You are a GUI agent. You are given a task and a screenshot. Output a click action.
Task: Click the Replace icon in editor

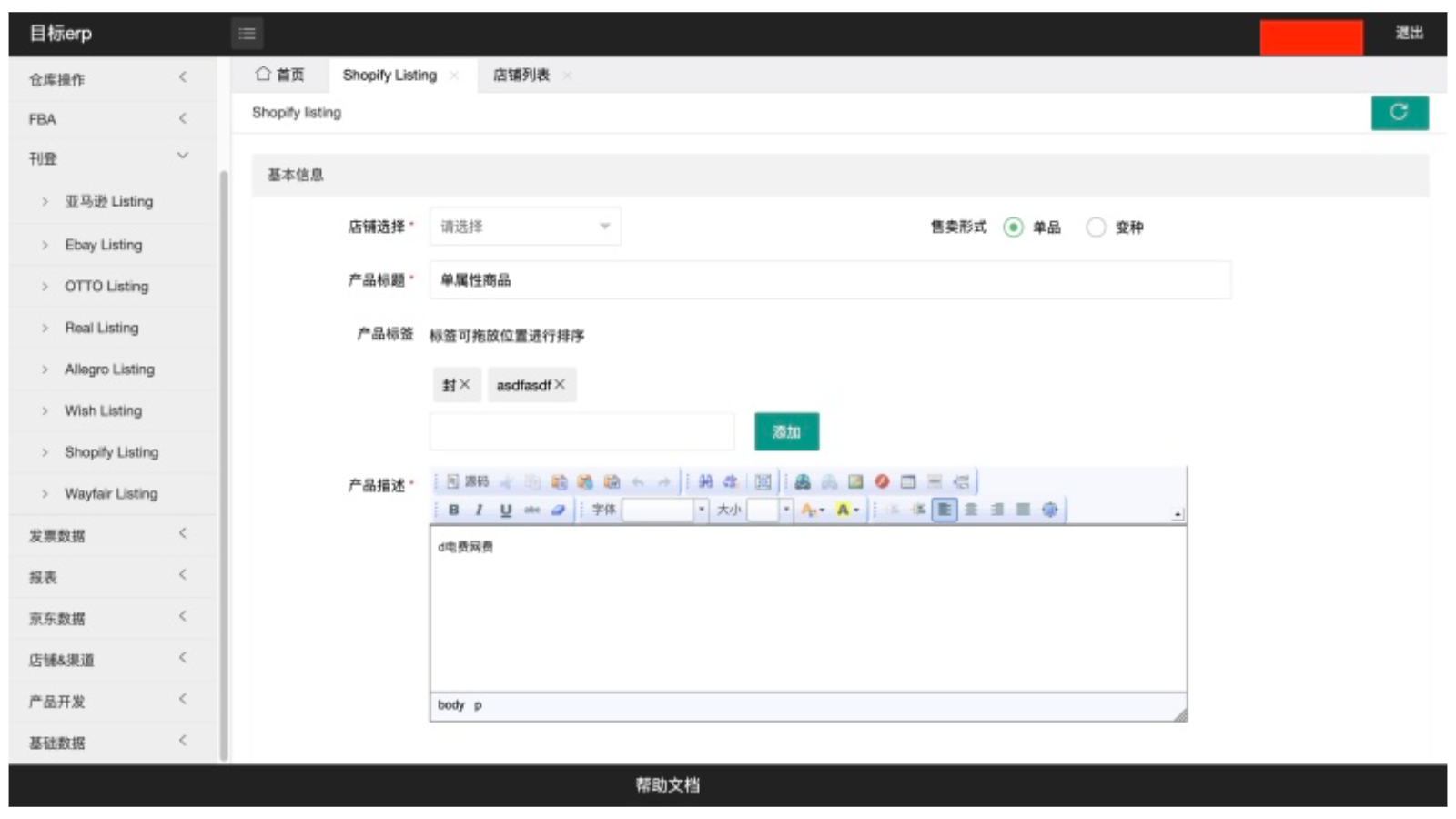point(731,481)
